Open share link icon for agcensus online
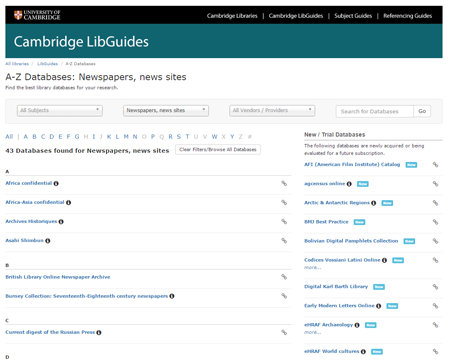This screenshot has width=450, height=360. 435,183
